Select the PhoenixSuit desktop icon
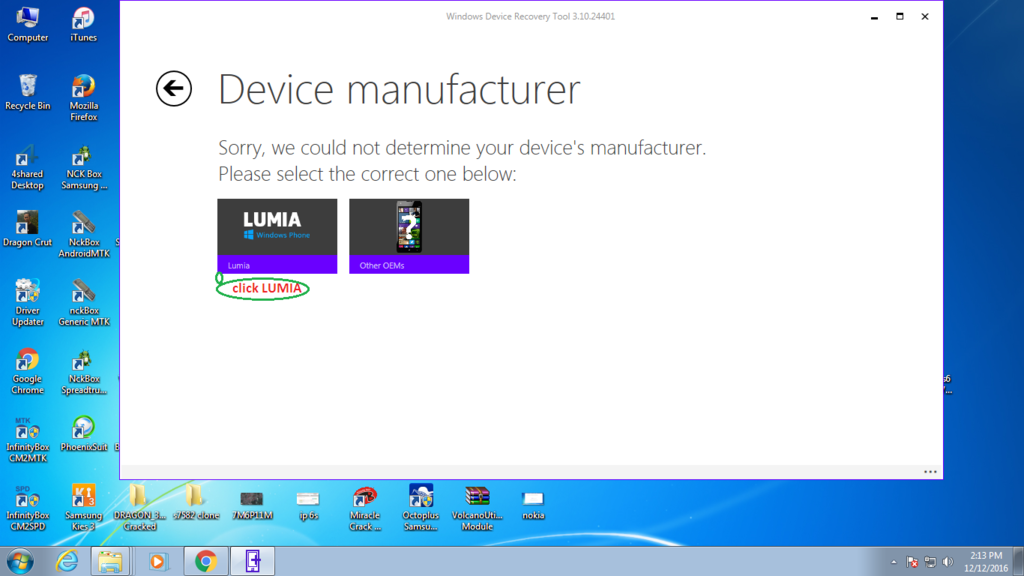This screenshot has width=1024, height=576. click(83, 432)
